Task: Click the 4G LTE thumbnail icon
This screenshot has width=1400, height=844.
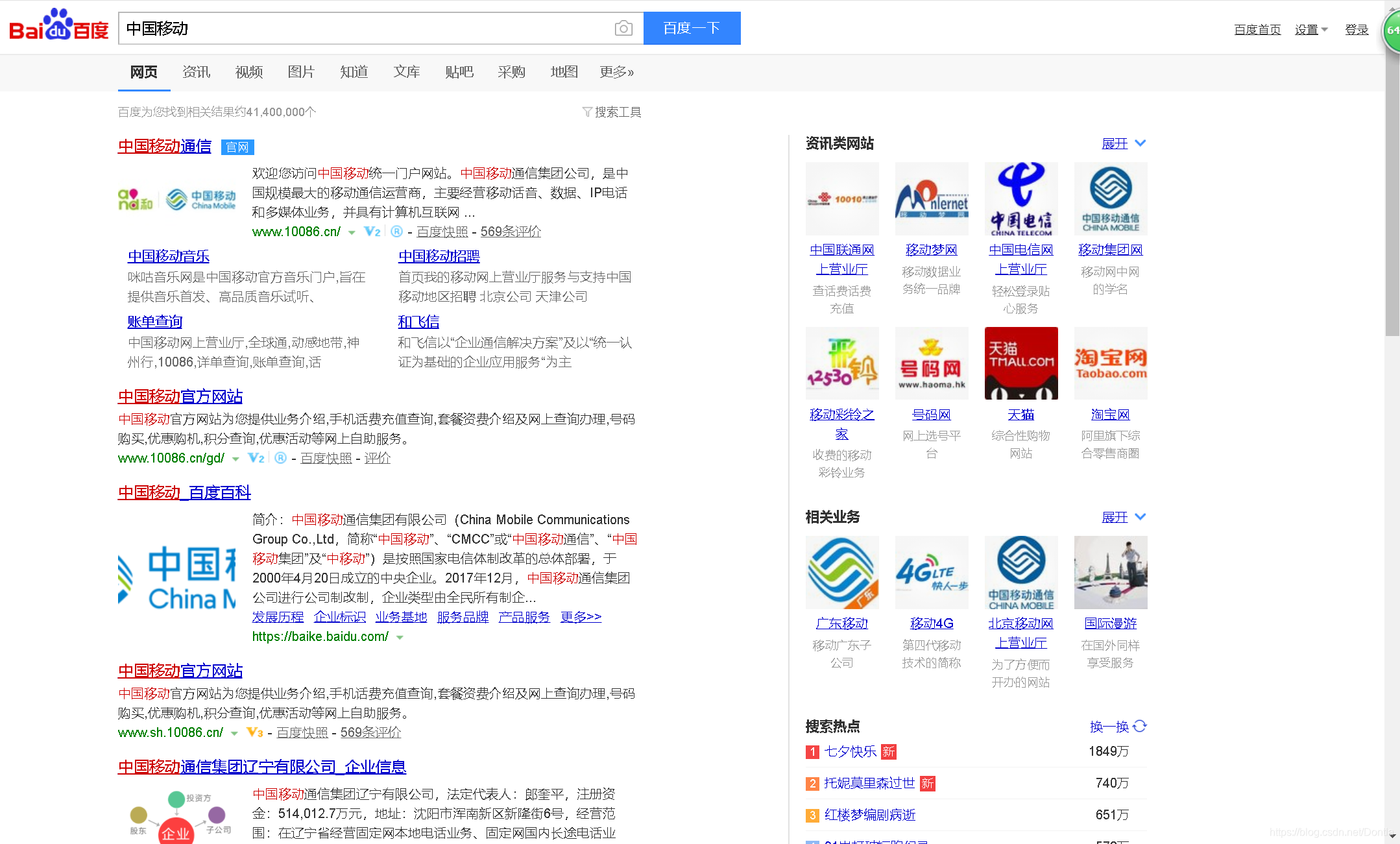Action: [931, 572]
